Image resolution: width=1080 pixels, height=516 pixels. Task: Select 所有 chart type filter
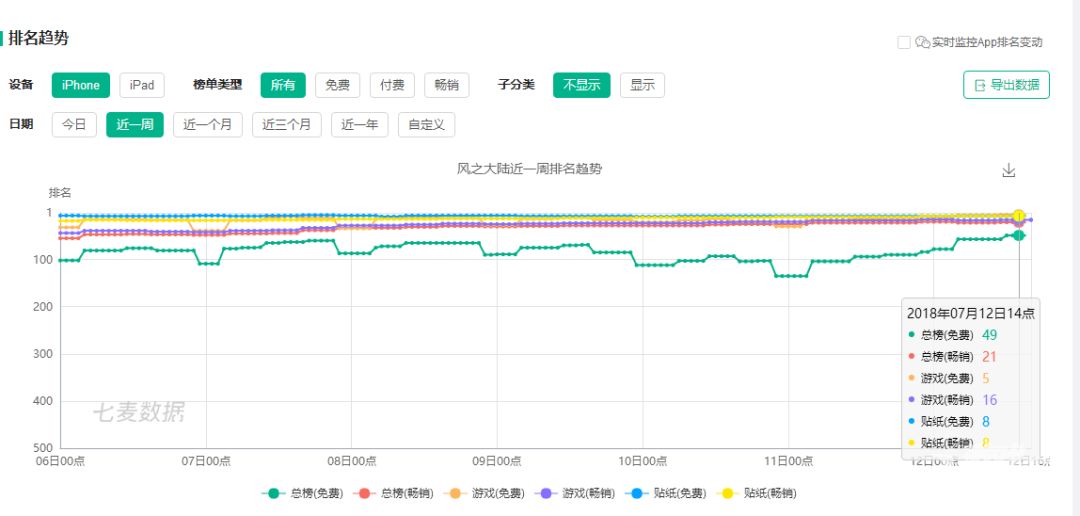point(282,85)
